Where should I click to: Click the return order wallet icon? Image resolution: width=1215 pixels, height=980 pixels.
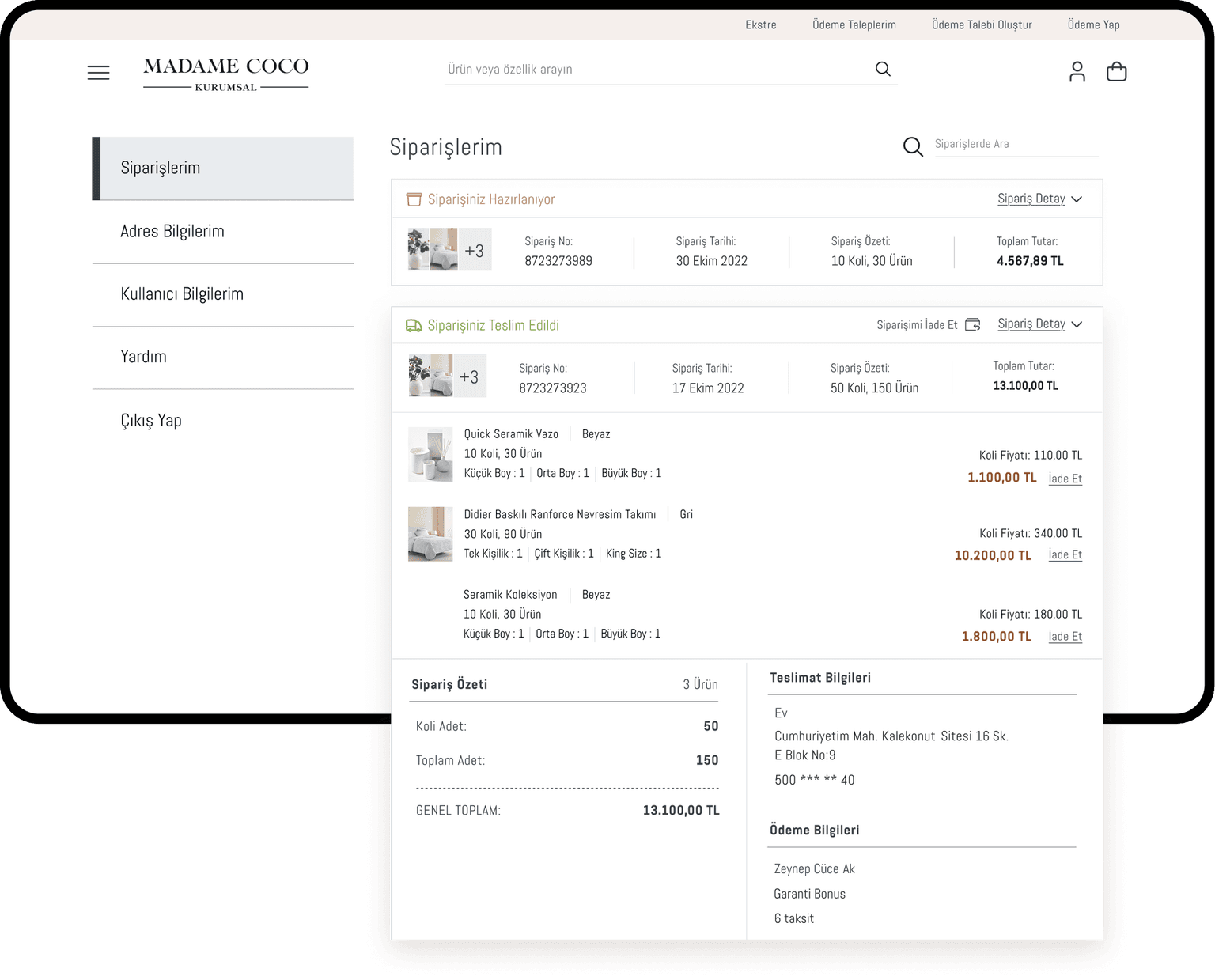973,324
